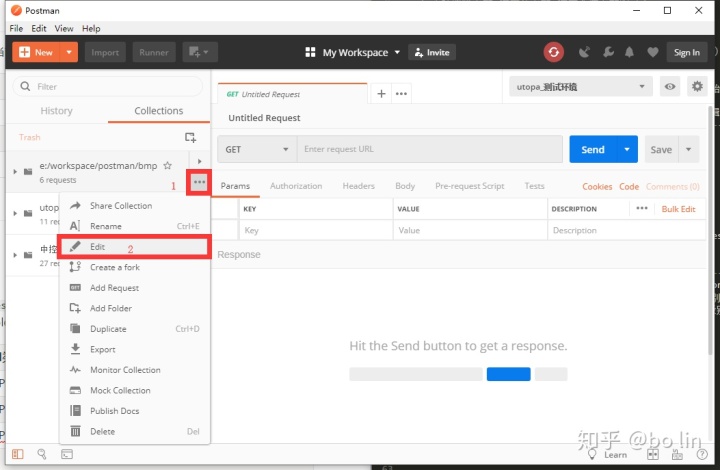Open the View menu

[x=64, y=28]
